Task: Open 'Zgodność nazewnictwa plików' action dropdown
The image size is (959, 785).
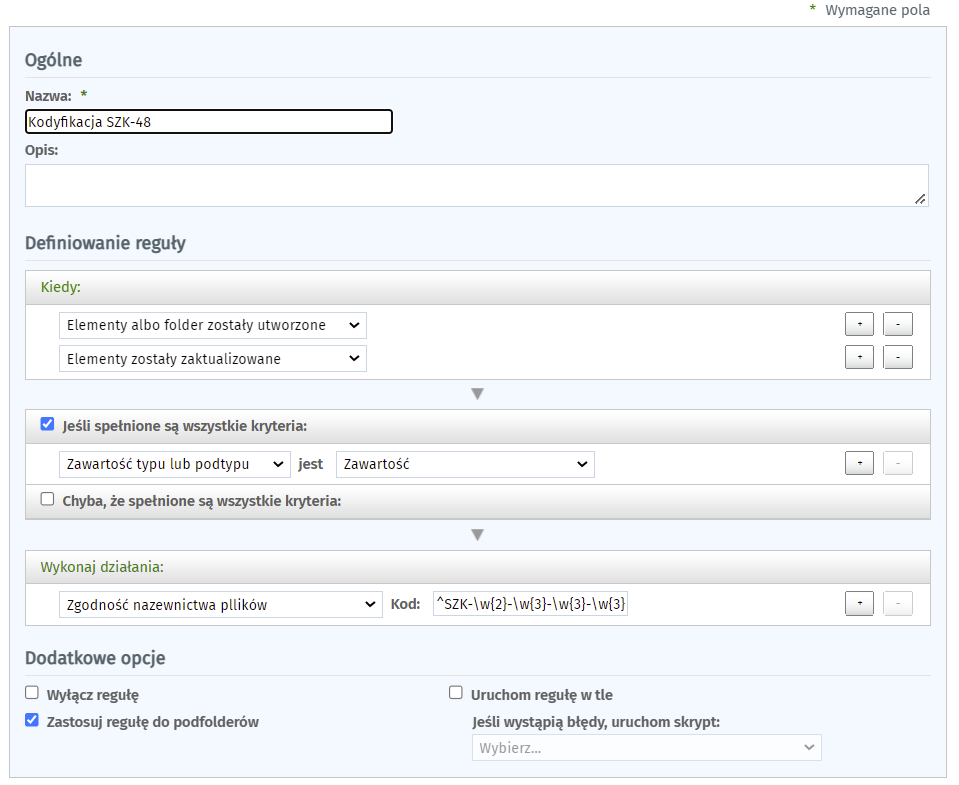Action: [221, 604]
